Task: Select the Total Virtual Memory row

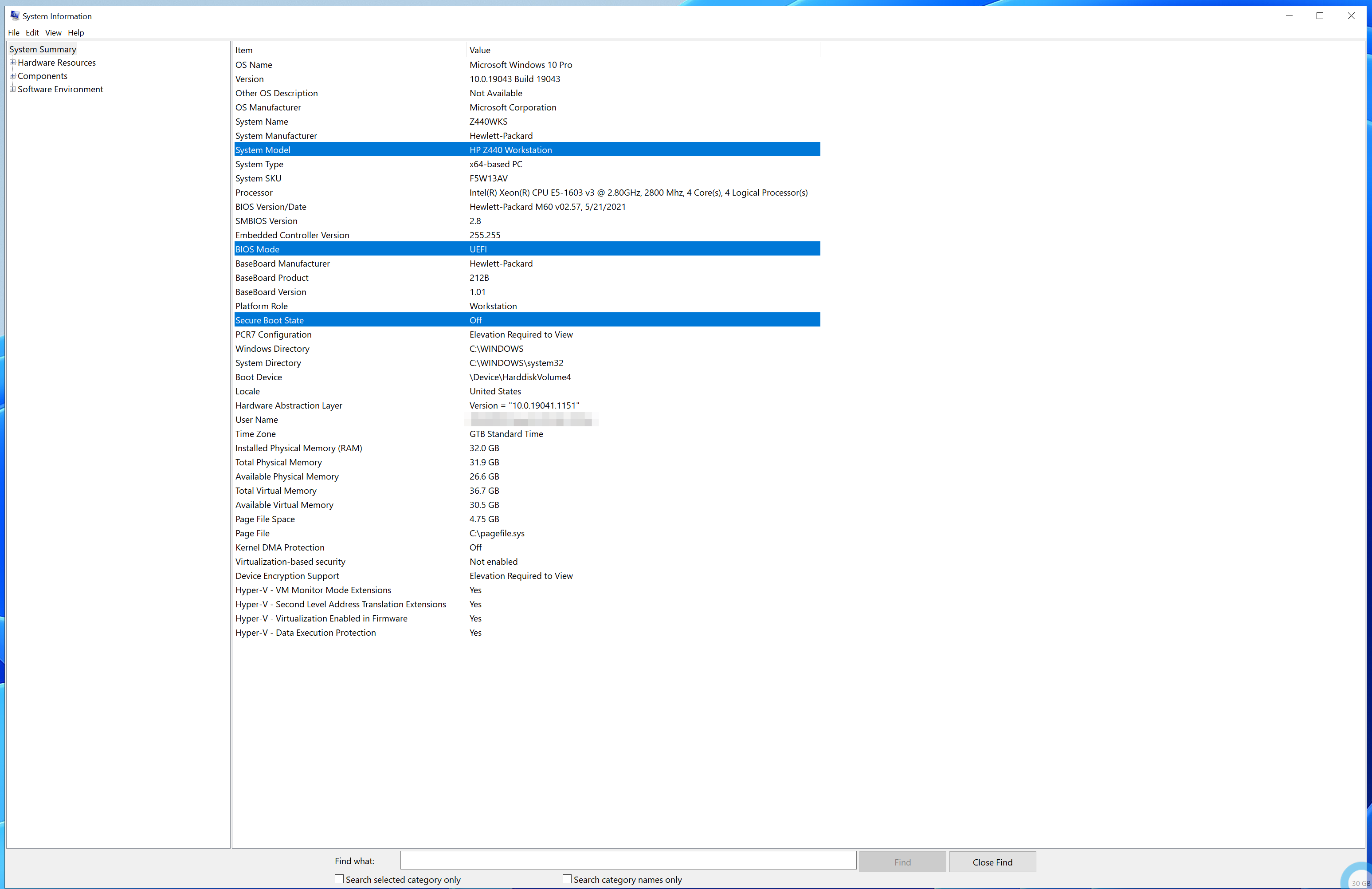Action: (x=527, y=491)
